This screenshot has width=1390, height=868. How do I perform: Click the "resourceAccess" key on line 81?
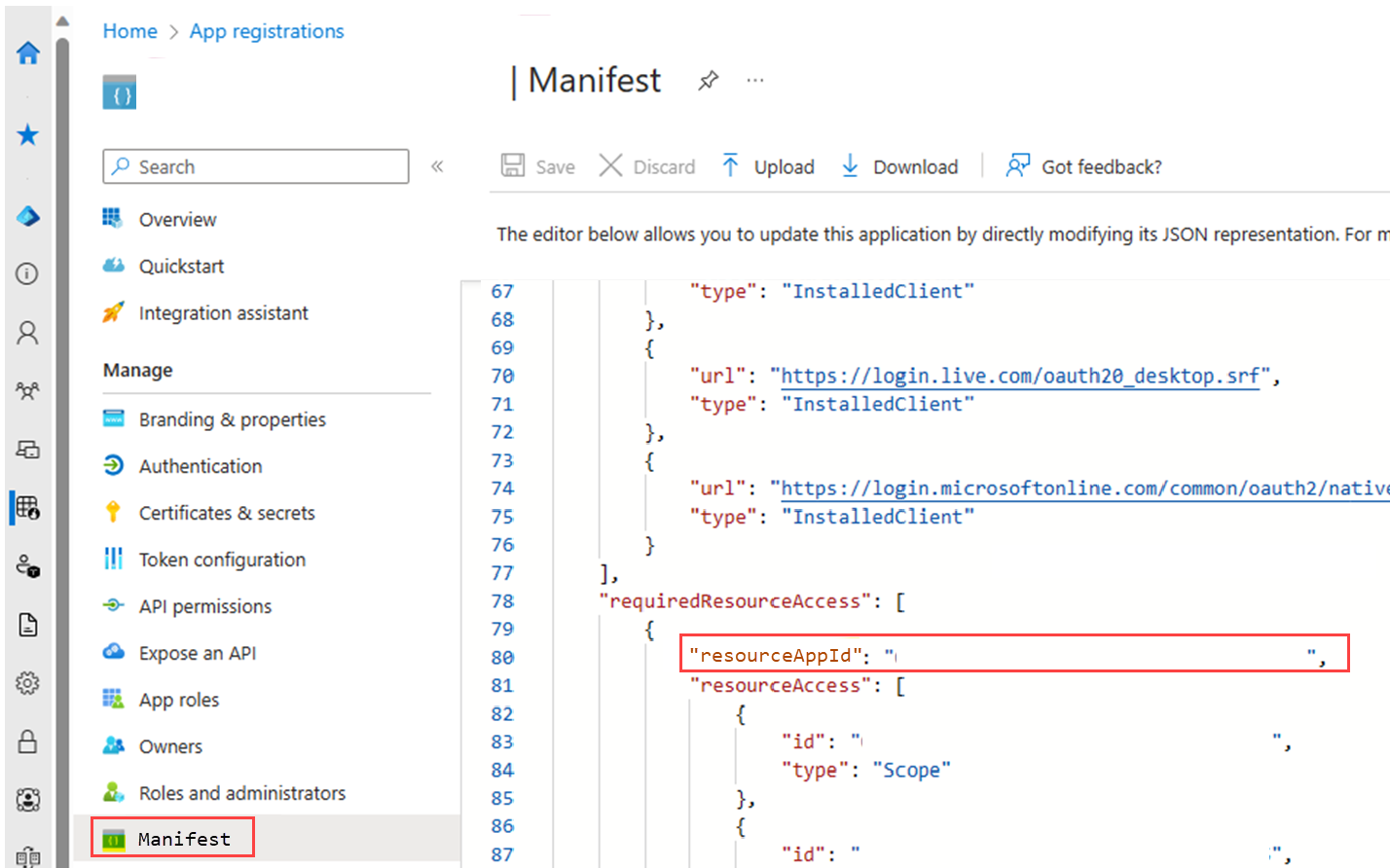point(780,685)
